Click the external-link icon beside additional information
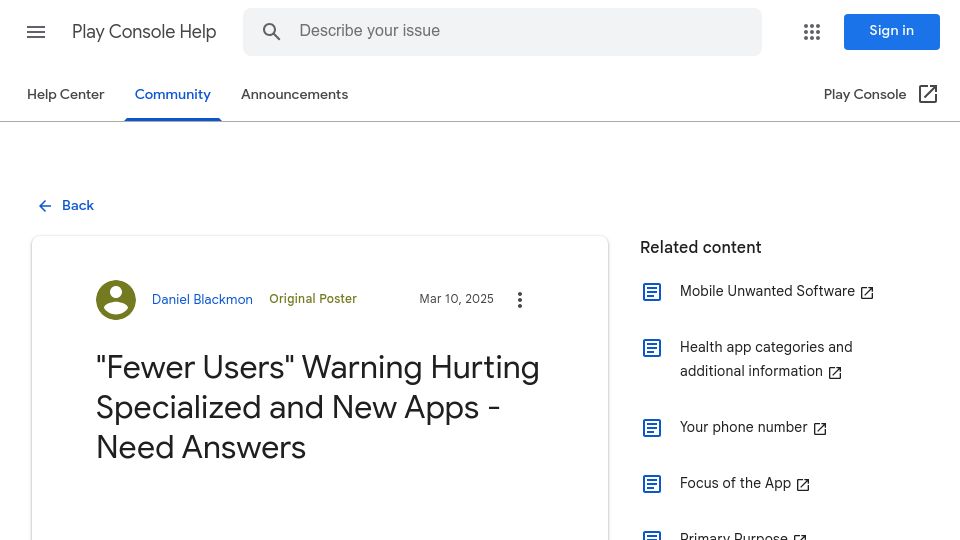Viewport: 960px width, 540px height. (835, 373)
